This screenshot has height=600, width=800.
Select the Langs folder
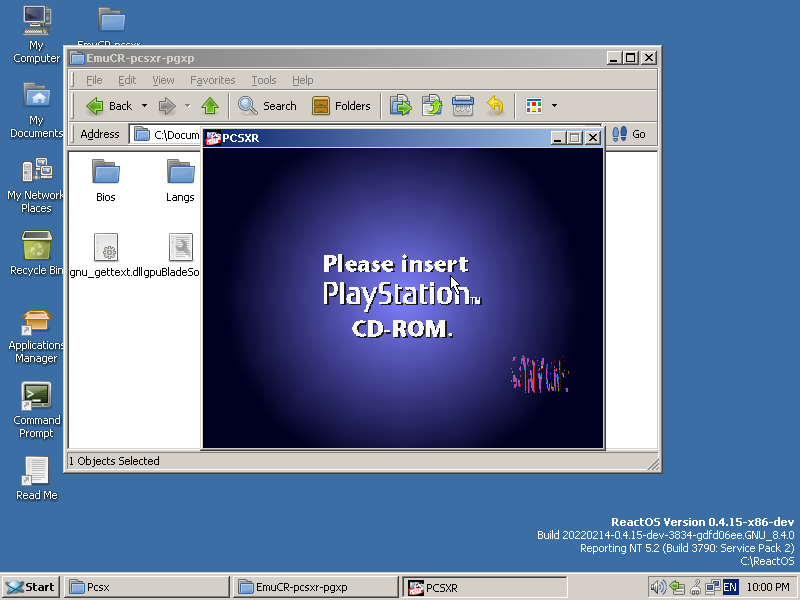coord(180,181)
